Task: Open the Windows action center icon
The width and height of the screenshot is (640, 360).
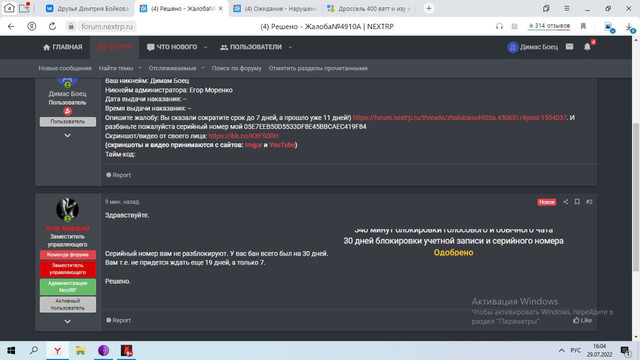Action: coord(625,351)
